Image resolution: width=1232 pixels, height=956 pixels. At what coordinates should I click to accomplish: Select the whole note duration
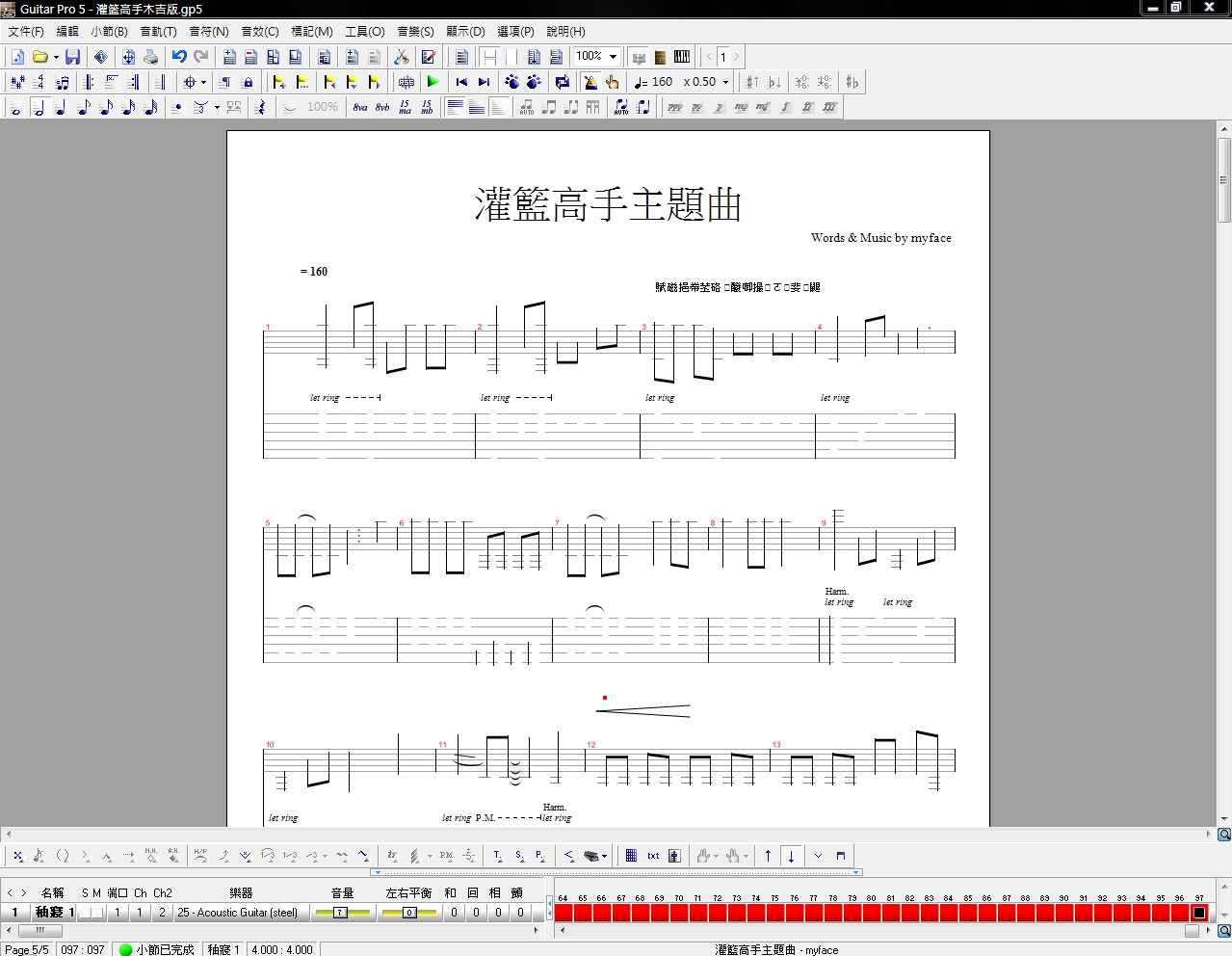[16, 107]
